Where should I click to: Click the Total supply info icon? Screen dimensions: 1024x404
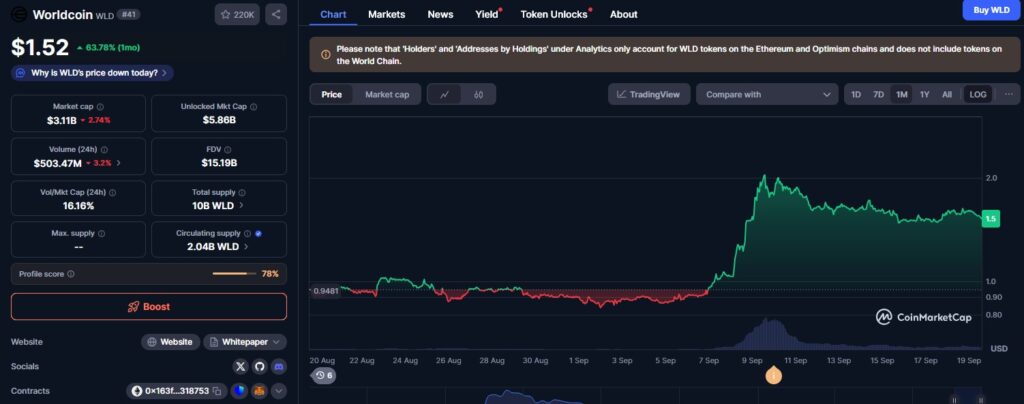242,193
